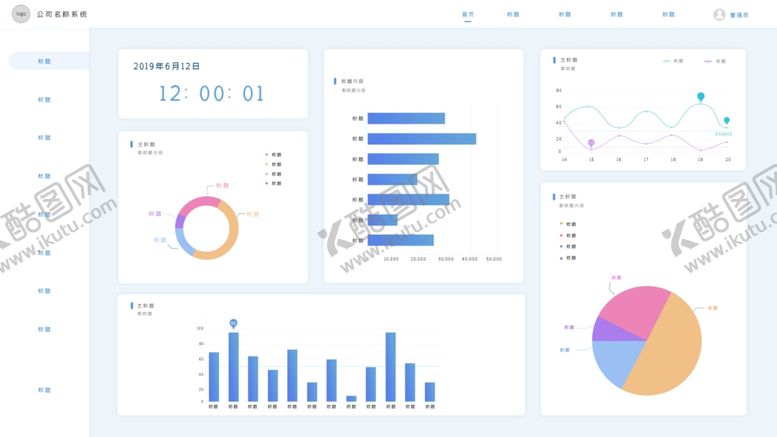The image size is (777, 437).
Task: Open the 首页 tab in top navigation
Action: point(468,15)
